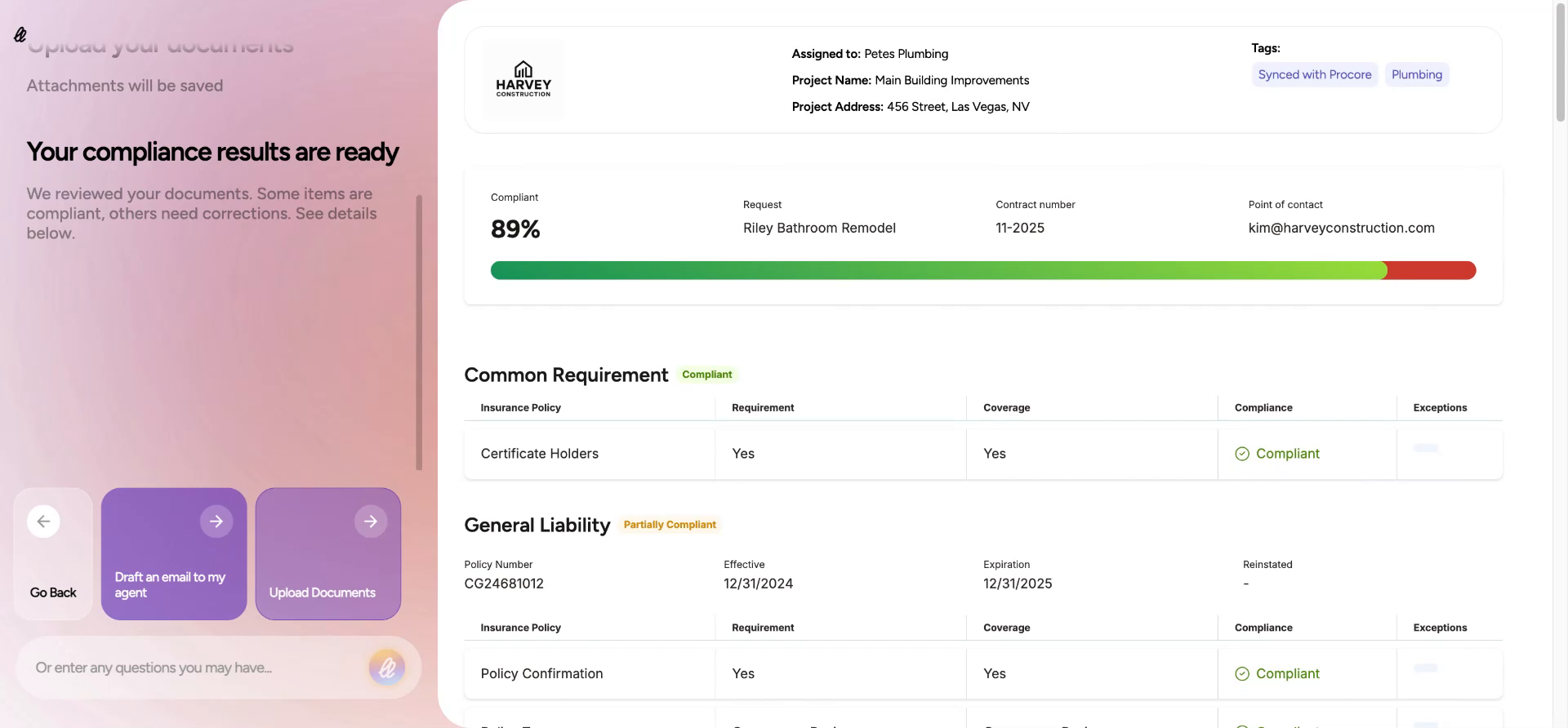Click the Compliant status in Policy Confirmation row
Viewport: 1568px width, 728px height.
click(x=1288, y=674)
